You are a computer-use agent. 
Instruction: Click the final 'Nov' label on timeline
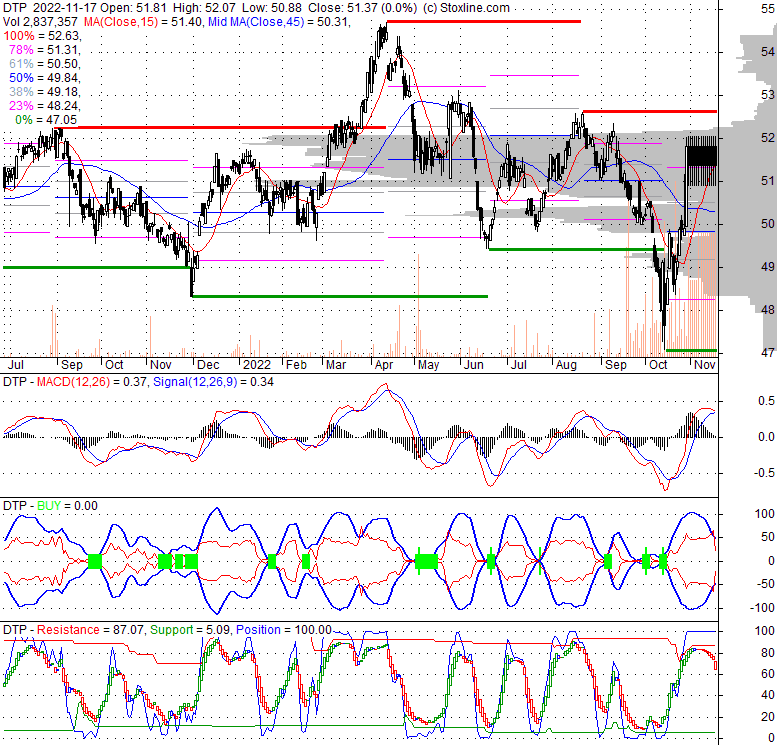(705, 365)
